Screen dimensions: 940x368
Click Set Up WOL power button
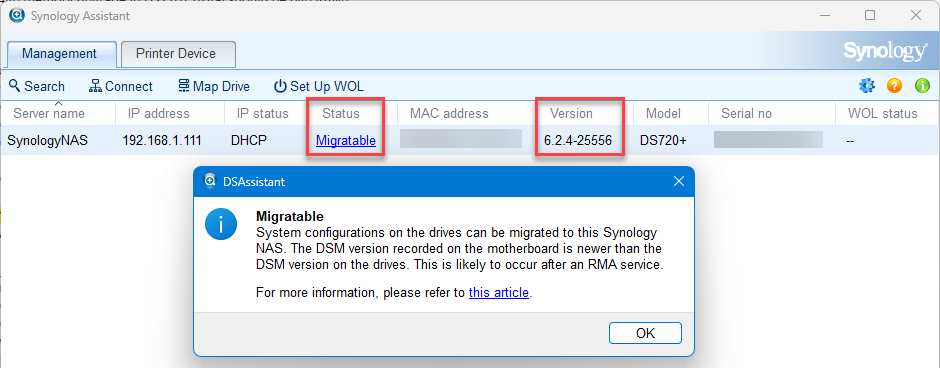(x=319, y=86)
